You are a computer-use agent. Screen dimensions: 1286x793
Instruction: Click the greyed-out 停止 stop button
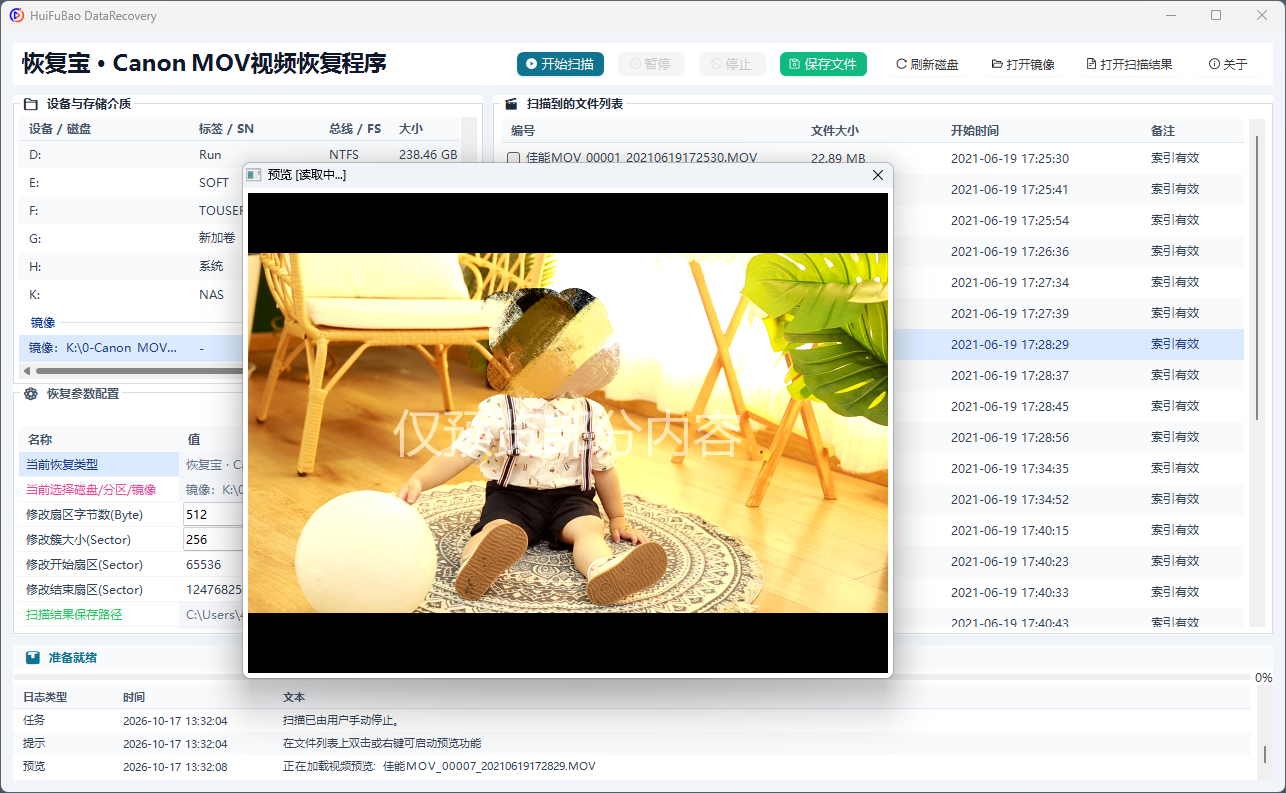732,64
